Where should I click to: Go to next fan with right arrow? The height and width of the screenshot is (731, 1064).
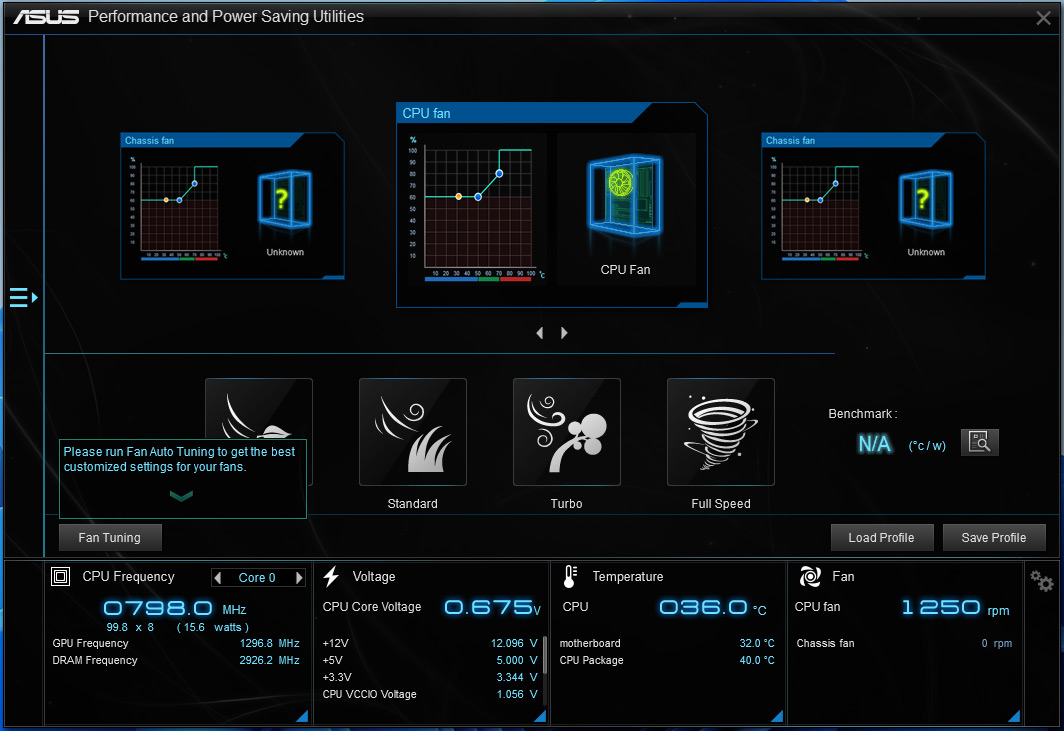pyautogui.click(x=564, y=333)
